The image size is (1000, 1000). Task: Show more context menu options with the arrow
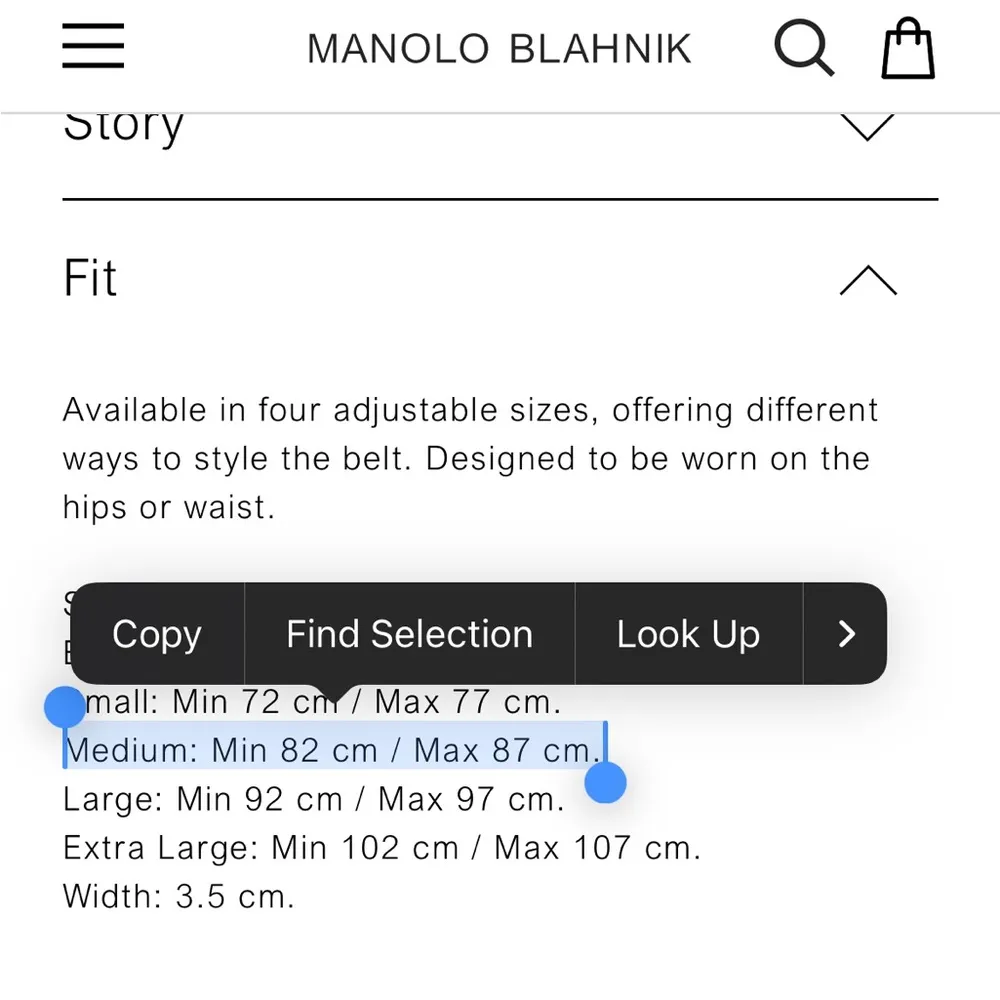point(846,634)
